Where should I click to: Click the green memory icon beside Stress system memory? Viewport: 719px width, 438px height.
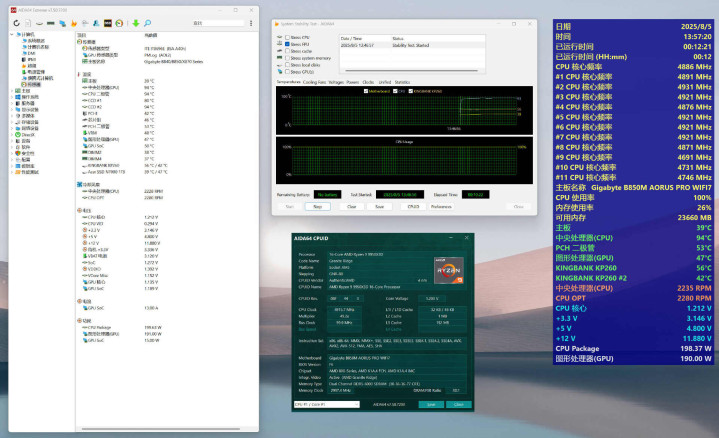tap(280, 58)
